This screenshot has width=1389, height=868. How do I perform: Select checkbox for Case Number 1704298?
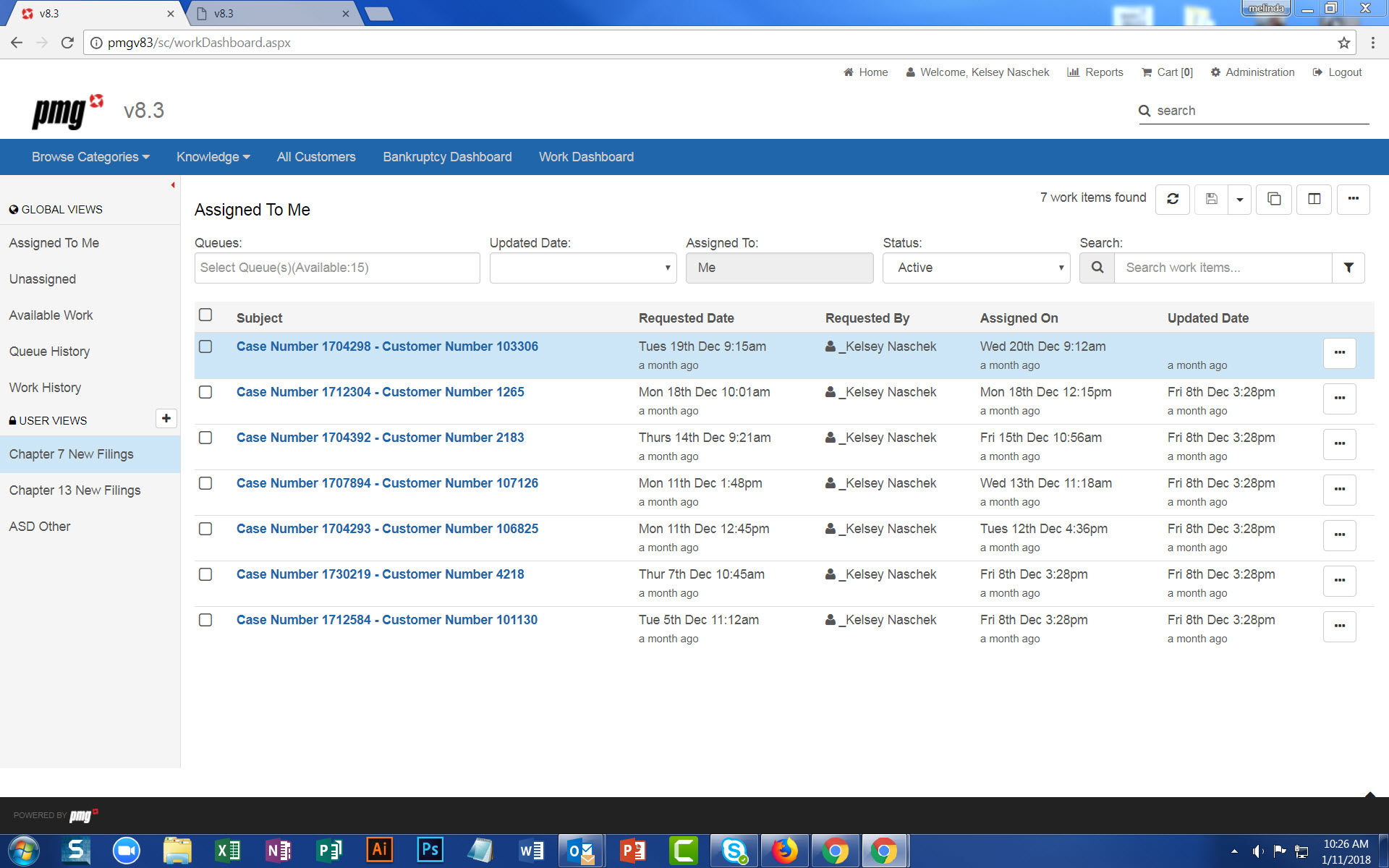[x=205, y=346]
